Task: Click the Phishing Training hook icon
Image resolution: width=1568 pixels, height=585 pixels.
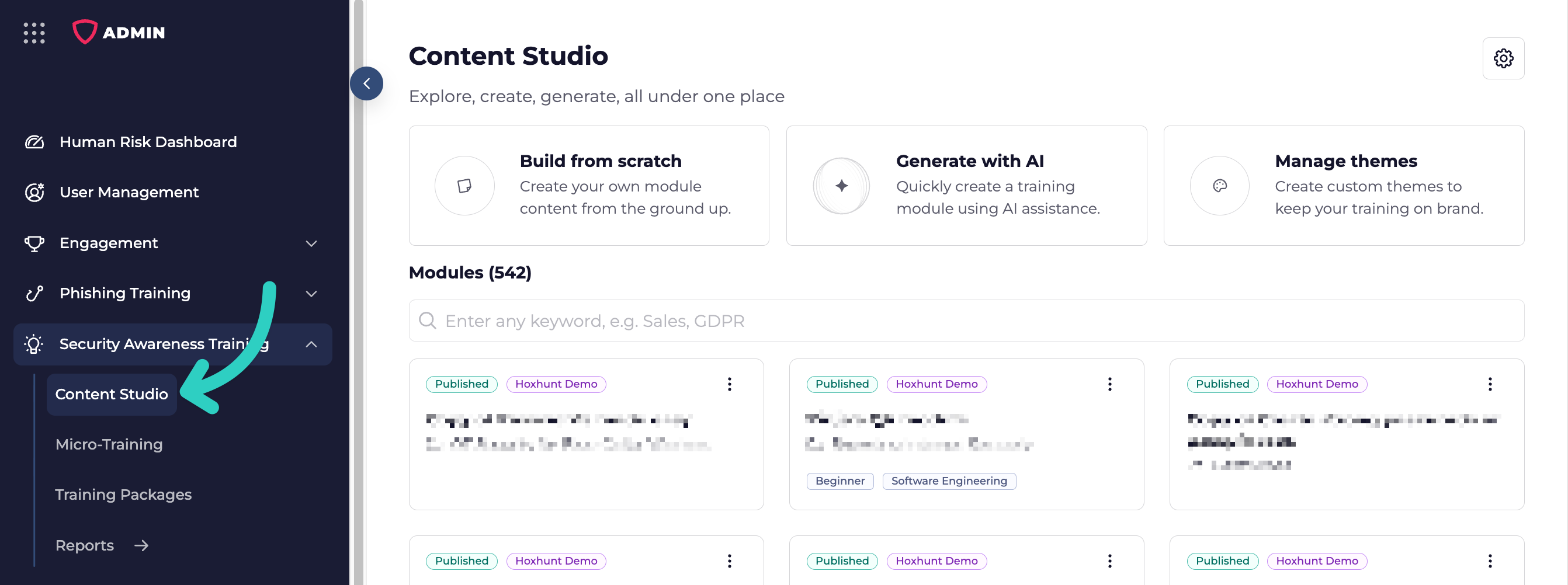Action: (34, 294)
